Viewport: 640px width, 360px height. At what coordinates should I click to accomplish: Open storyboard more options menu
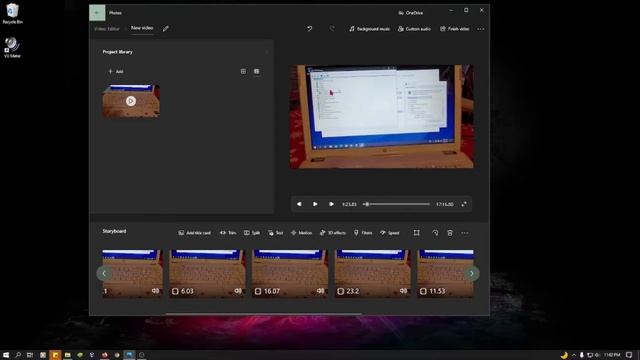tap(465, 233)
